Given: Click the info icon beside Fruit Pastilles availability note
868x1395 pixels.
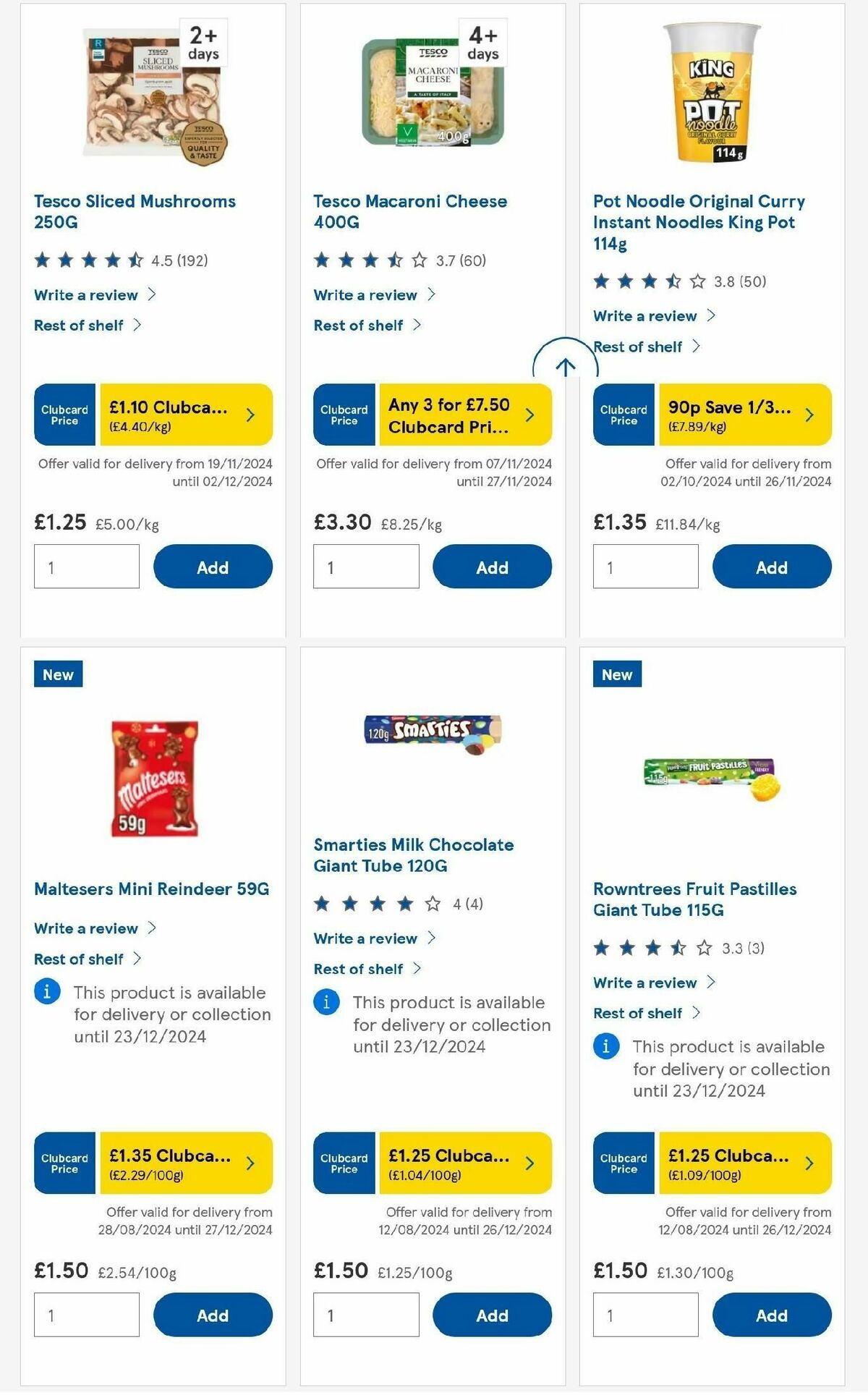Looking at the screenshot, I should pos(606,1046).
